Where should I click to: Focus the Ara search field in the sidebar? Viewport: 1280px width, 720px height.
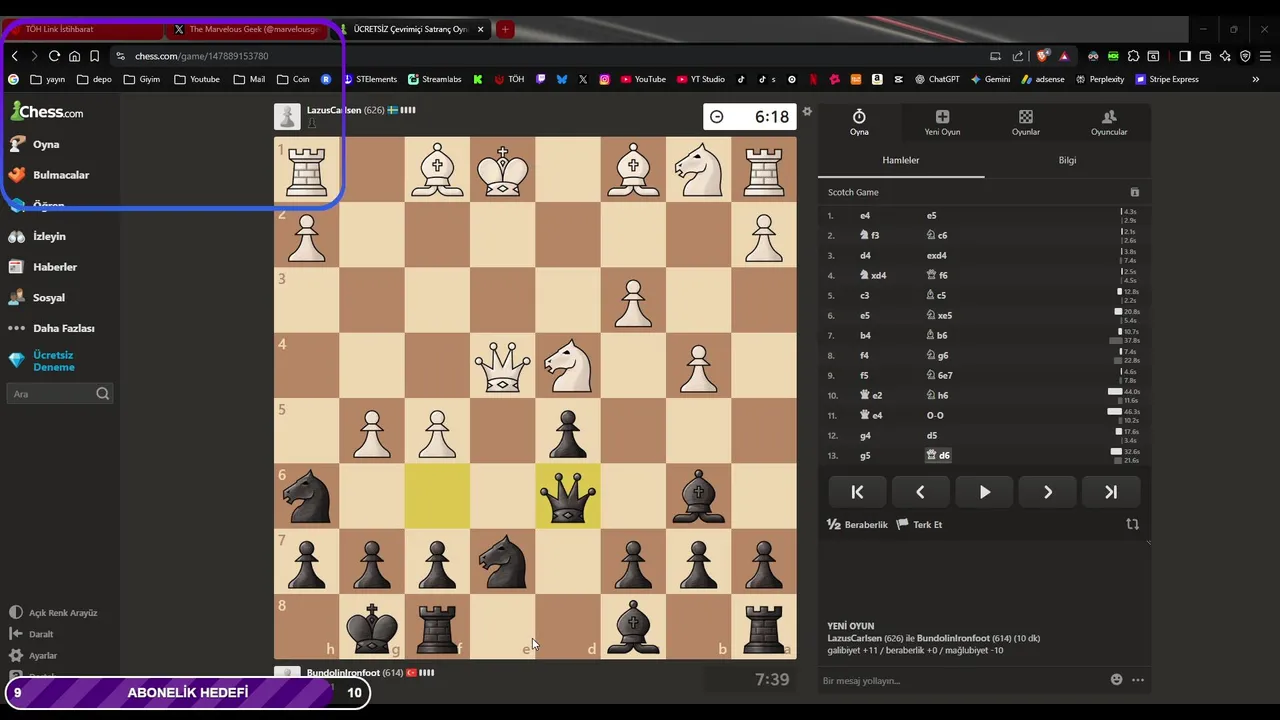pyautogui.click(x=60, y=394)
